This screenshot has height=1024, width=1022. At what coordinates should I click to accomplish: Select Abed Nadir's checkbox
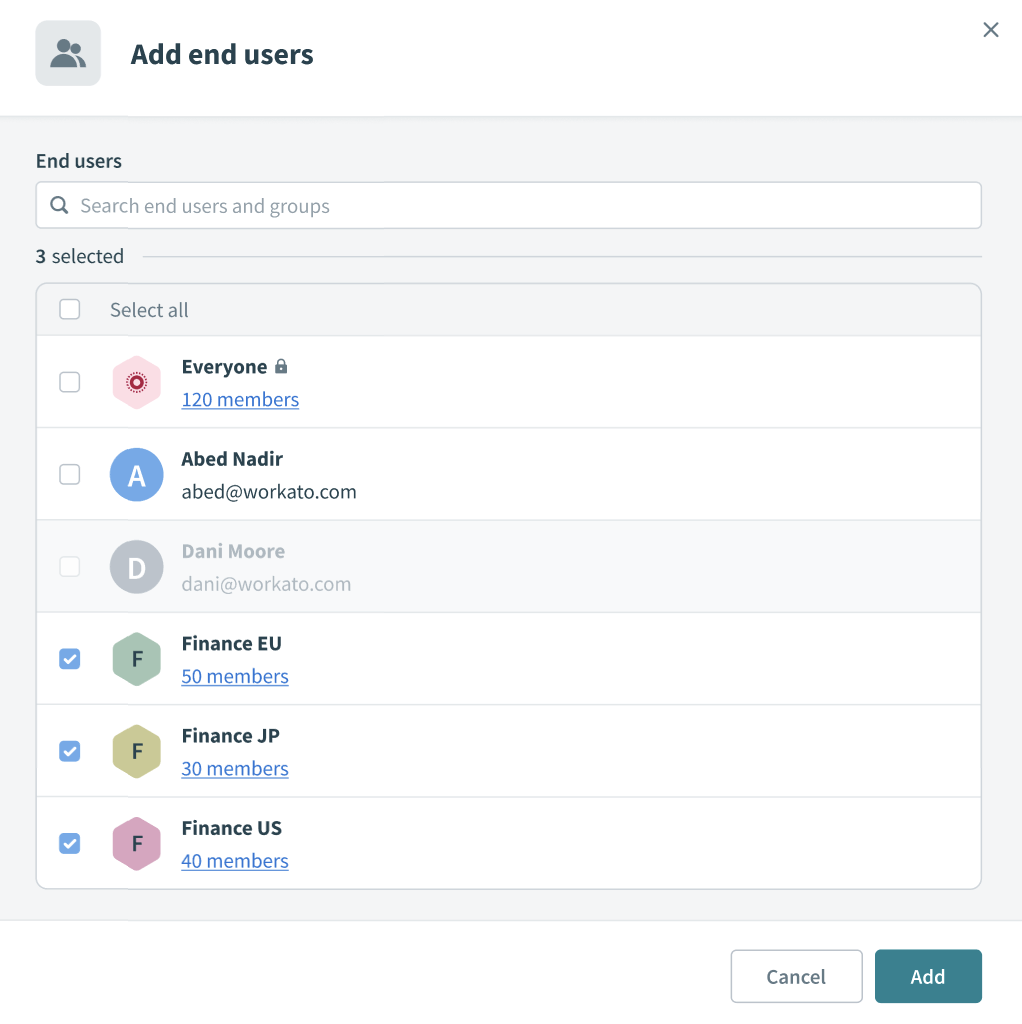69,474
